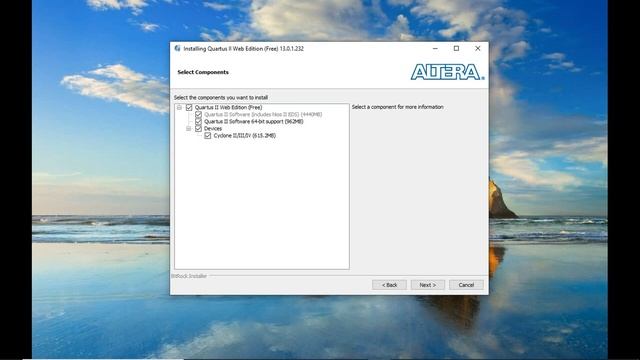Maximize the installer window

[x=456, y=48]
